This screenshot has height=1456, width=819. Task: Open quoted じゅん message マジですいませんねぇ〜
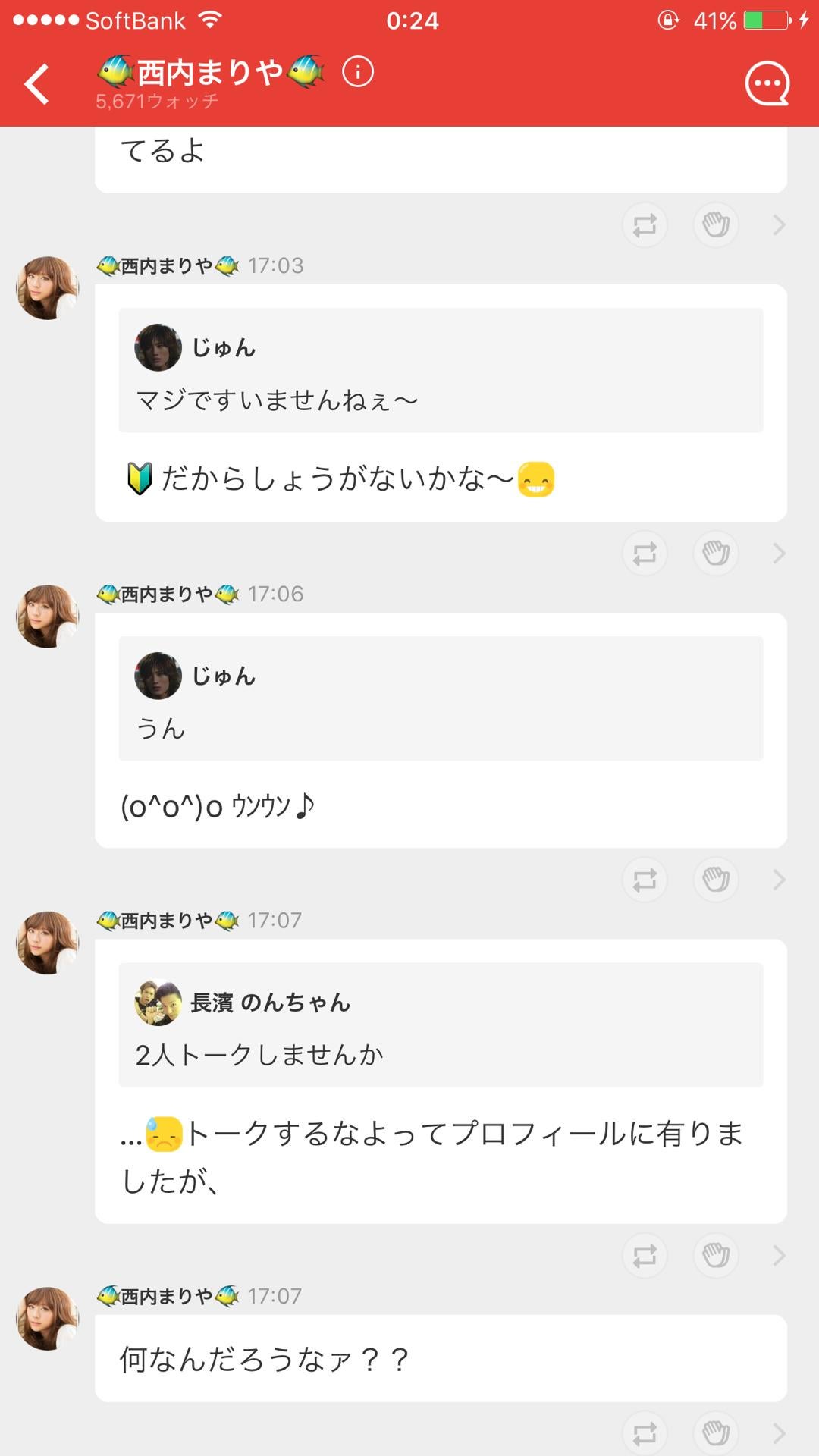[x=441, y=371]
